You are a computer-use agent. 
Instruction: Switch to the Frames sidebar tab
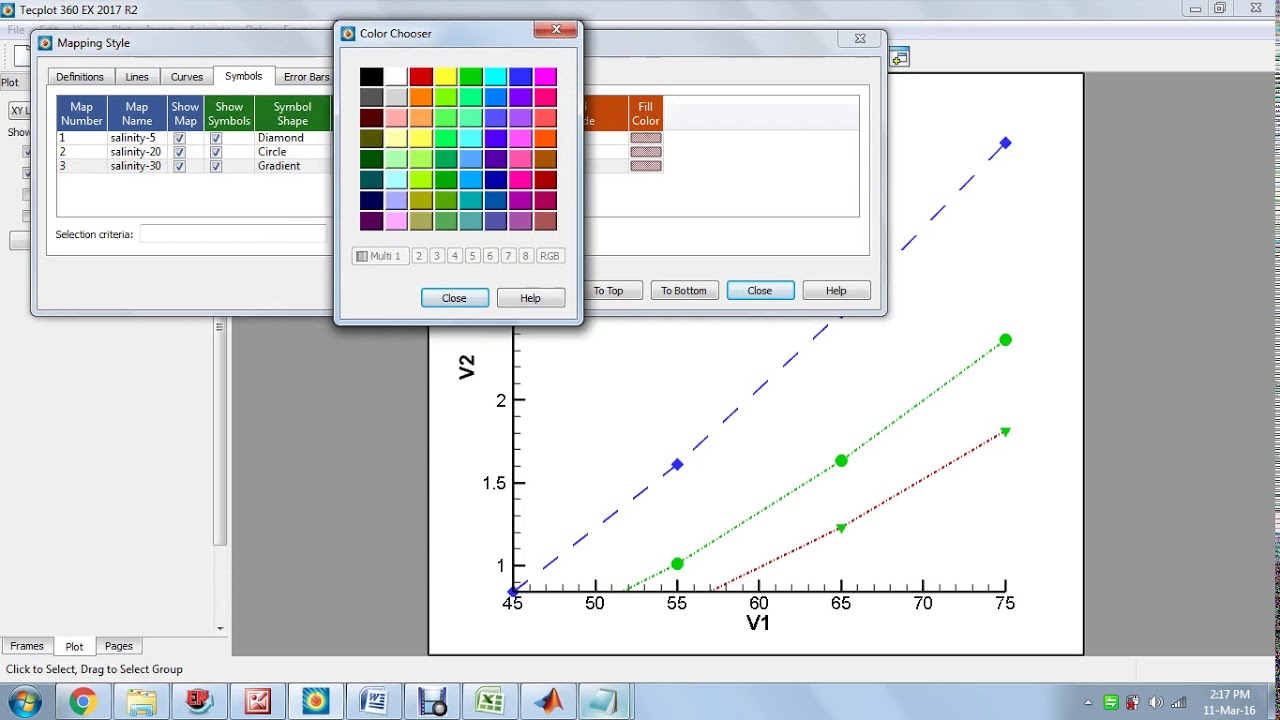click(27, 646)
